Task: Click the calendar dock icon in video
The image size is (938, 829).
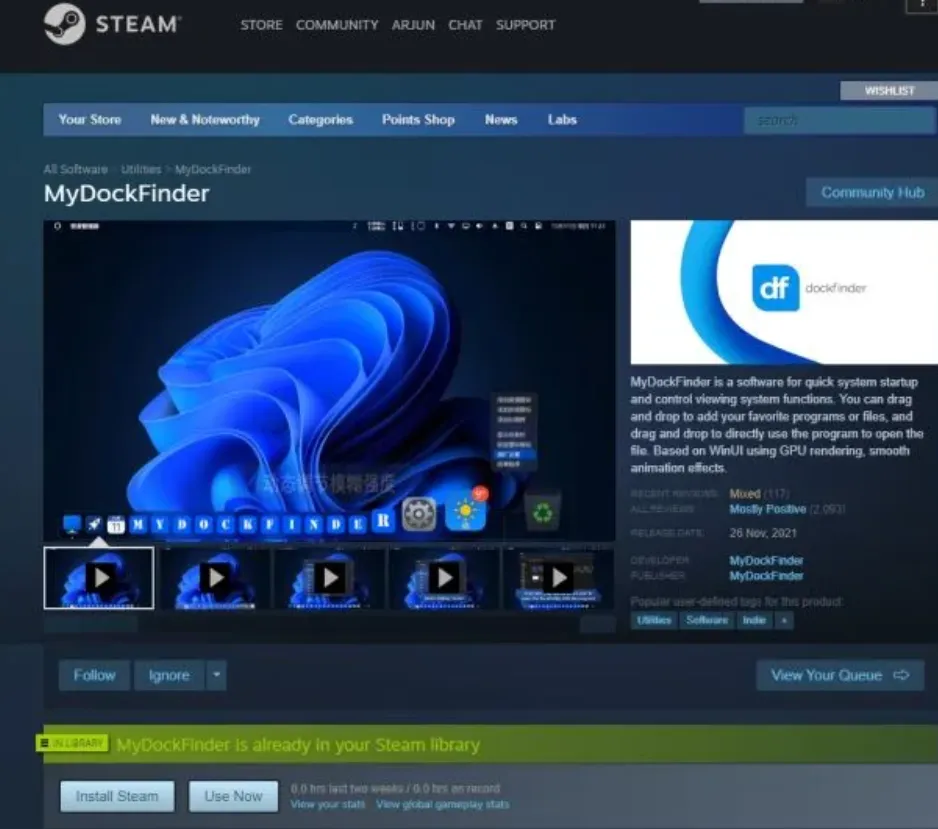Action: tap(115, 525)
